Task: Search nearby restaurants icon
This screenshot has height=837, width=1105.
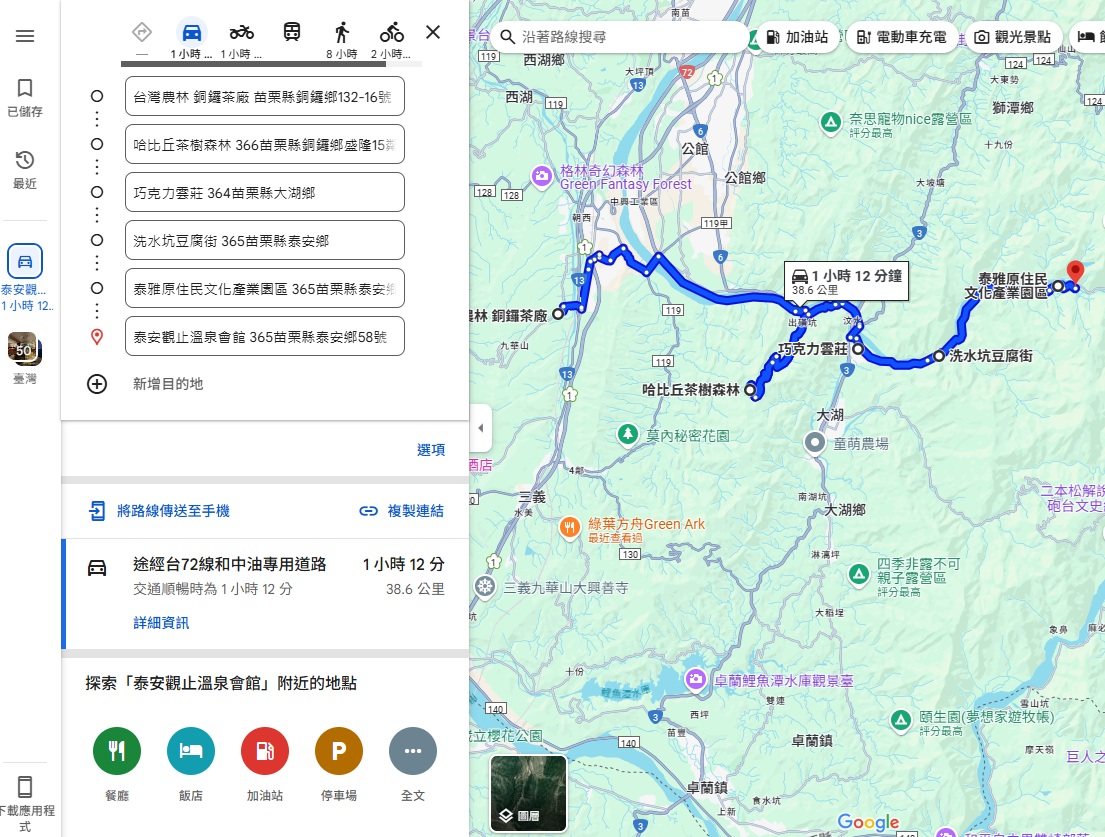Action: point(117,751)
